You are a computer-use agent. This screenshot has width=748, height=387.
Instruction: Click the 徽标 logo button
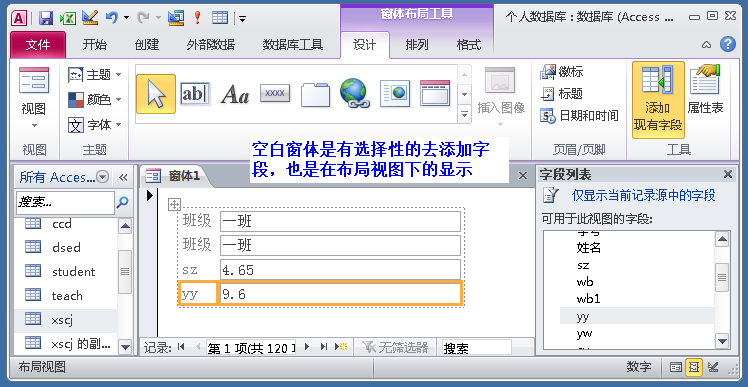coord(562,72)
